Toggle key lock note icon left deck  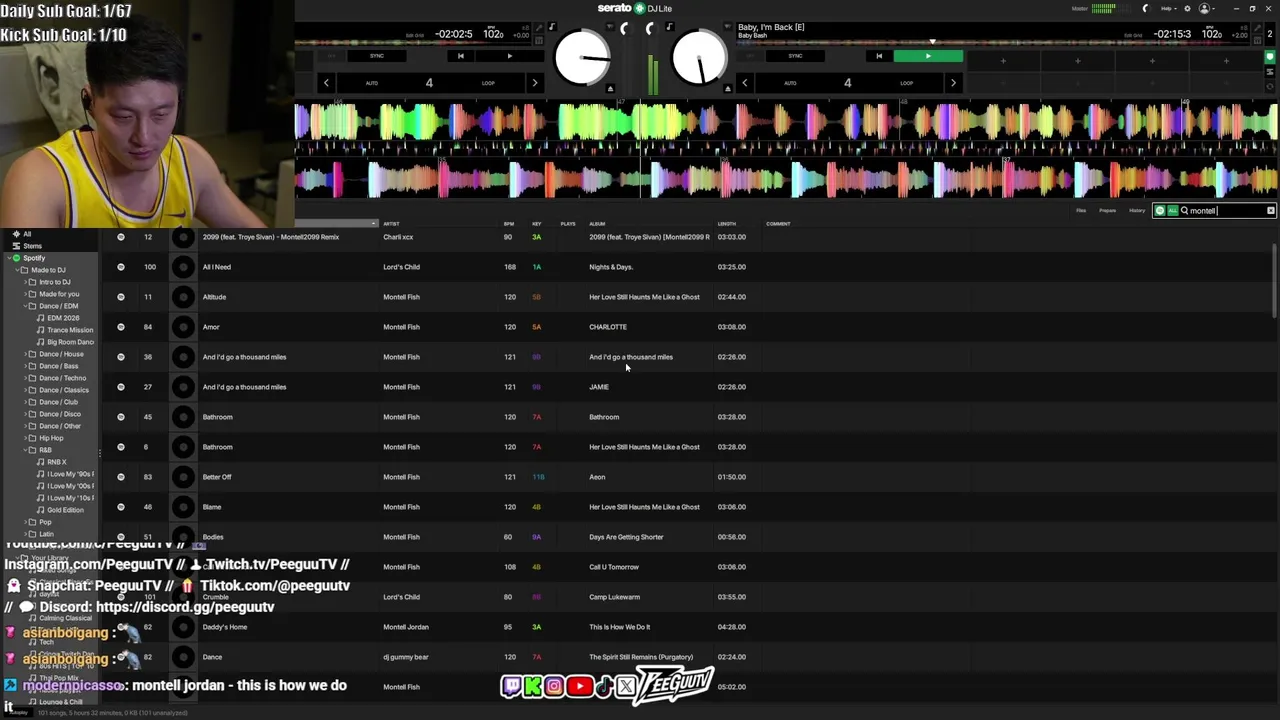551,27
